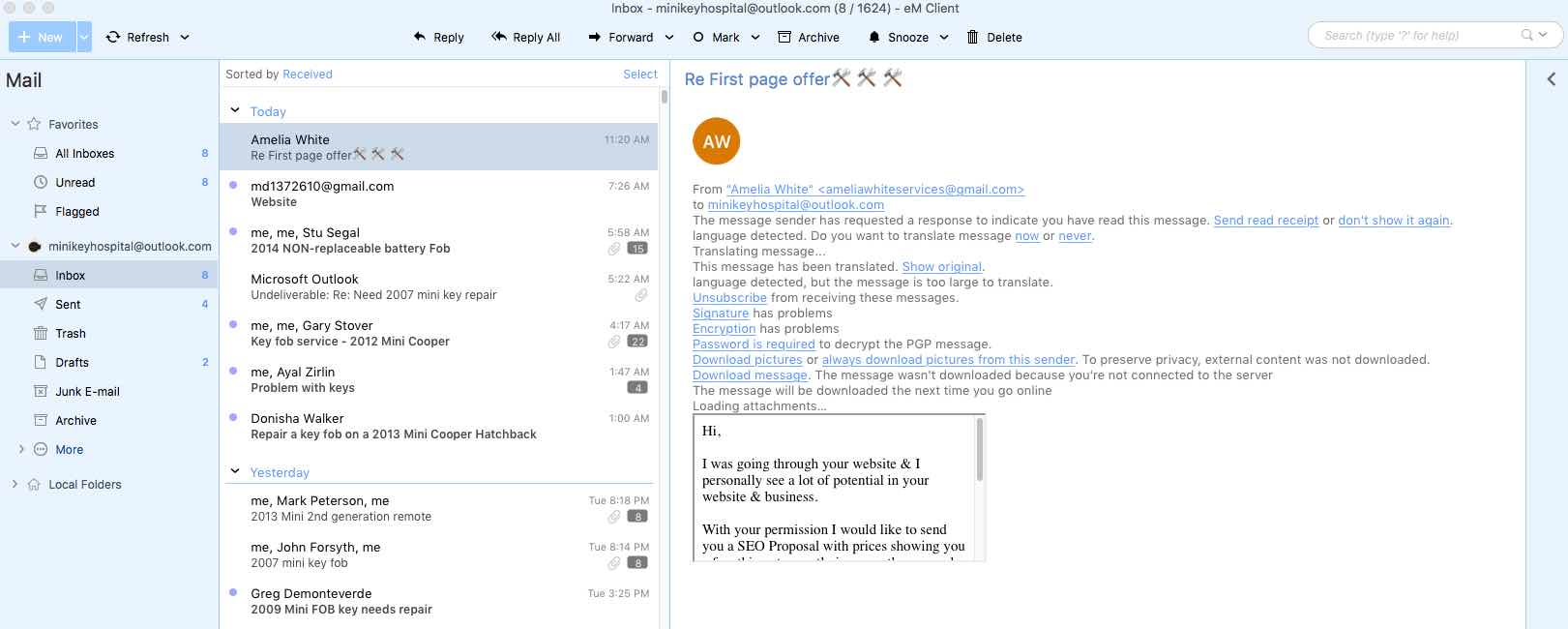Open the Flagged folder
1568x629 pixels.
point(109,211)
